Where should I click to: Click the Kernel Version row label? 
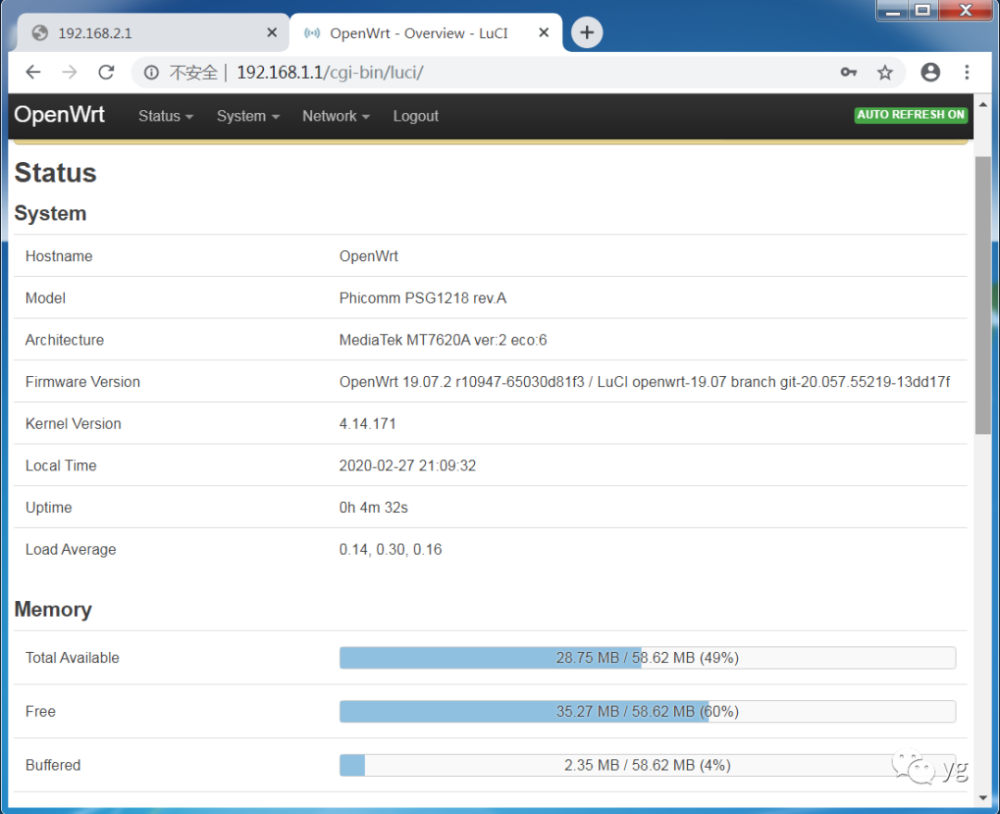pos(73,424)
